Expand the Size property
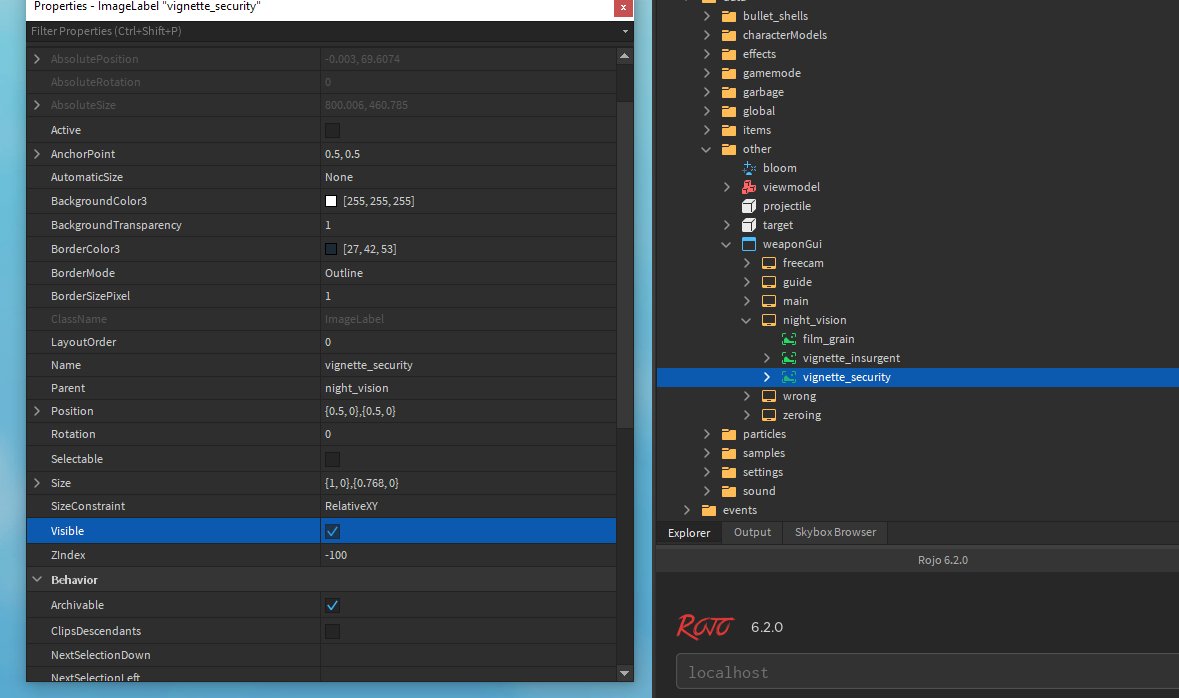 (x=37, y=483)
